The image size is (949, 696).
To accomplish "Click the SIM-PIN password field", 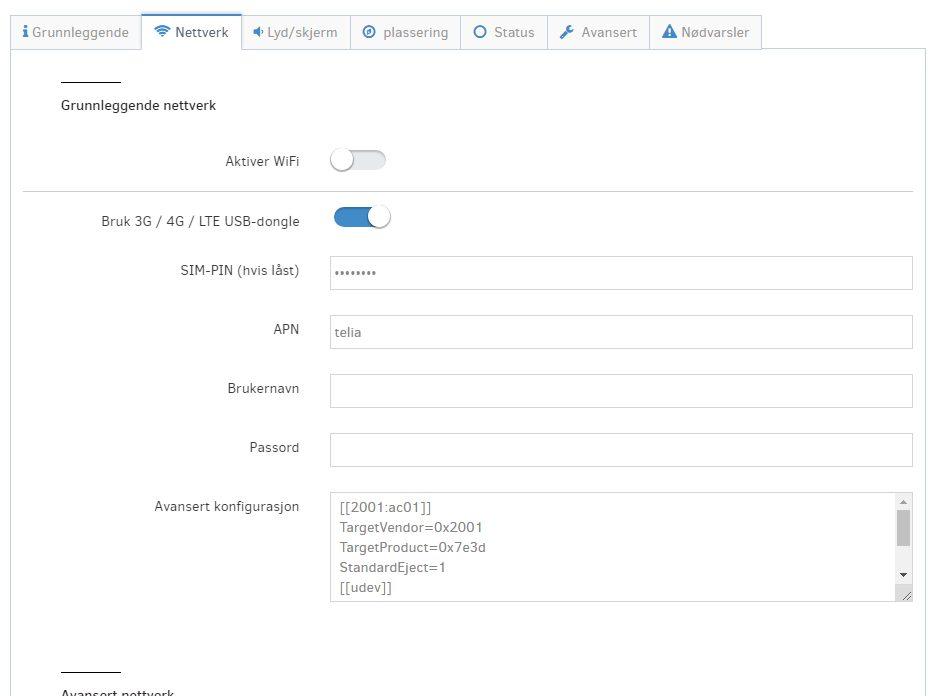I will click(620, 273).
